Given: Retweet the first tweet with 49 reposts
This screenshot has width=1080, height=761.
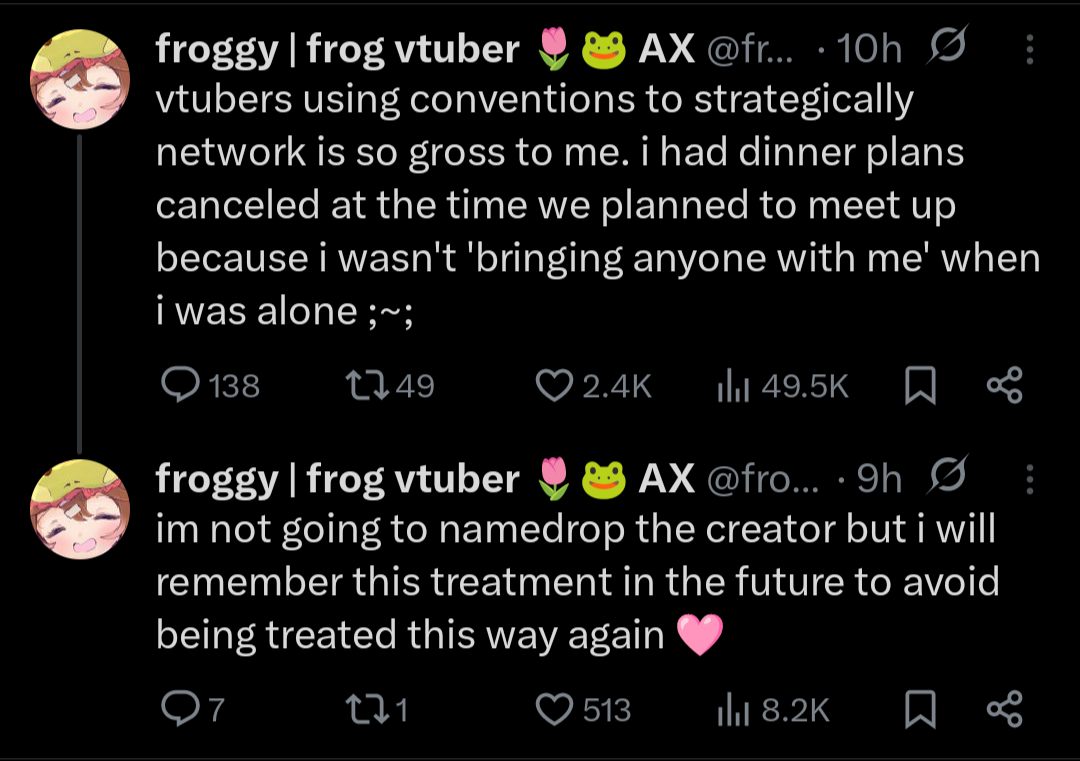Looking at the screenshot, I should [x=358, y=386].
